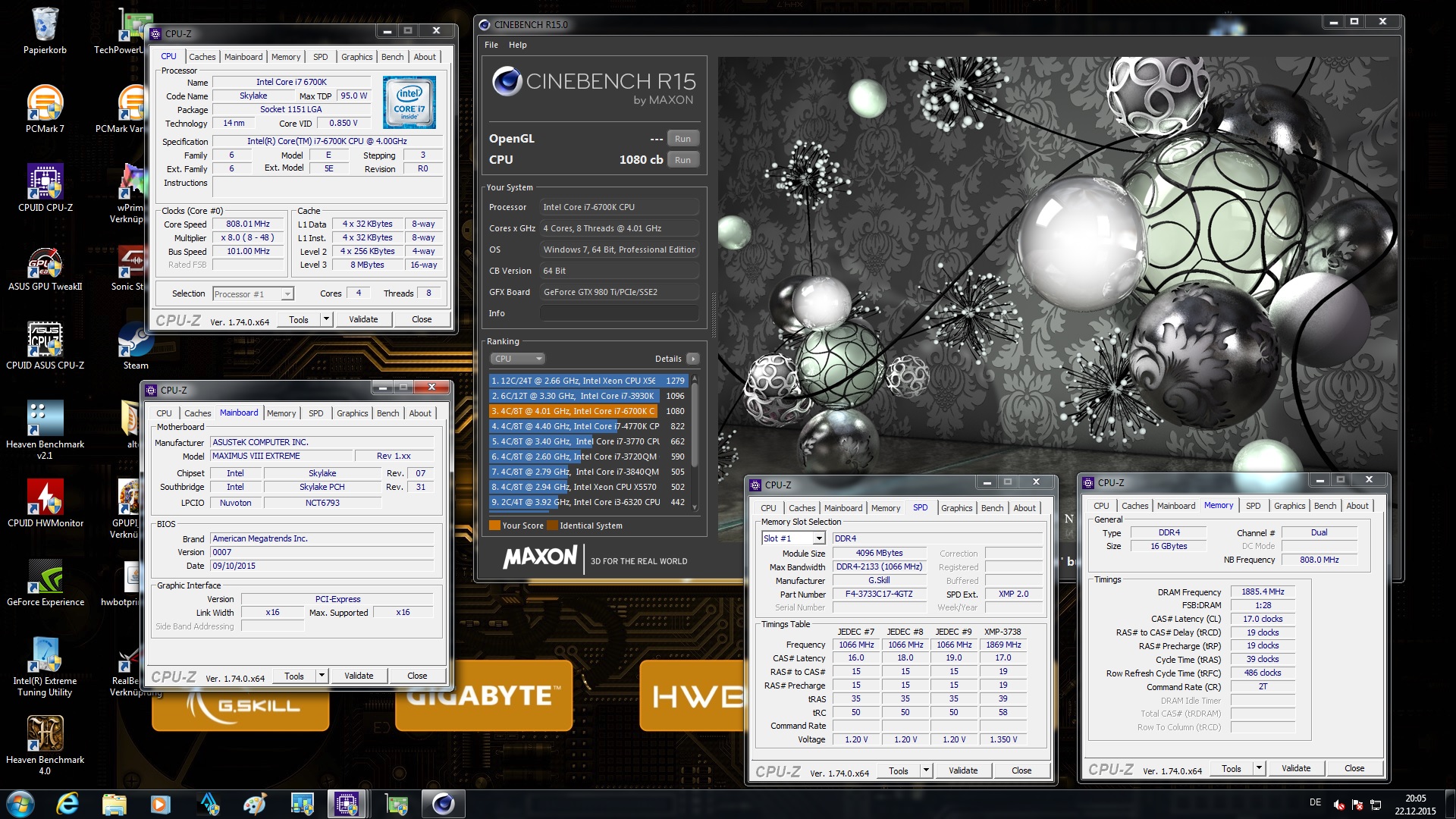Open the hwbotprime desktop shortcut

coord(121,582)
